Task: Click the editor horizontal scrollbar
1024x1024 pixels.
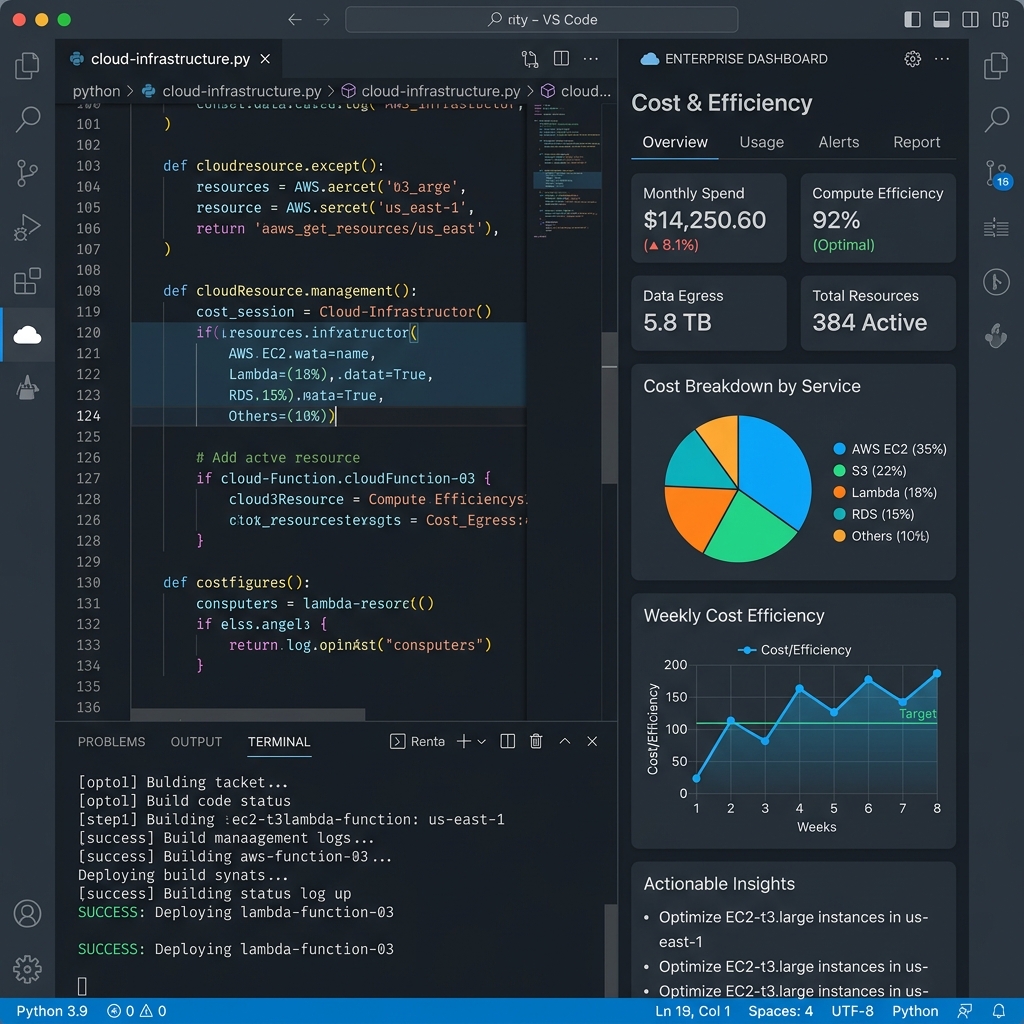Action: click(248, 714)
